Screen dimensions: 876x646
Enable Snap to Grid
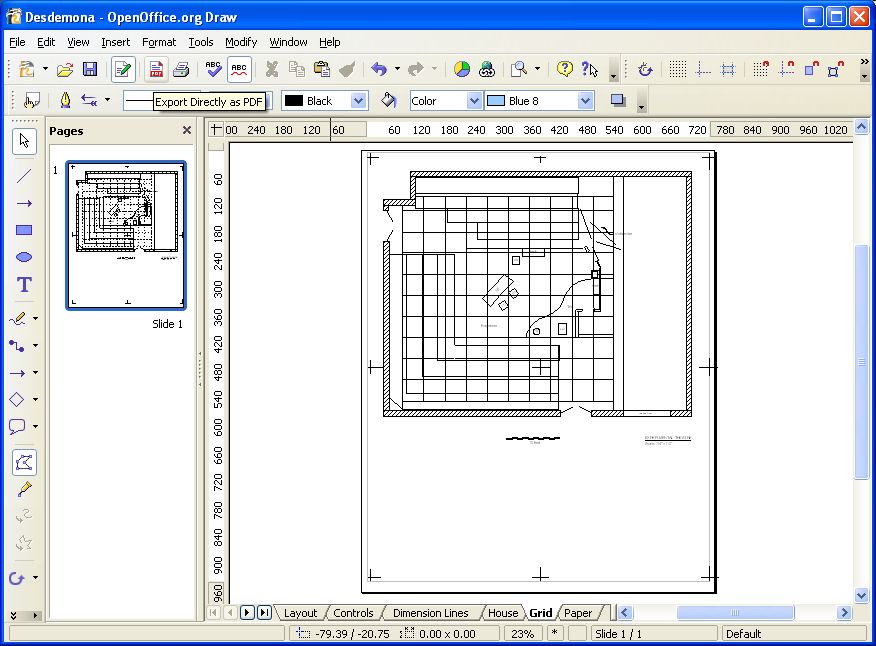[x=761, y=68]
